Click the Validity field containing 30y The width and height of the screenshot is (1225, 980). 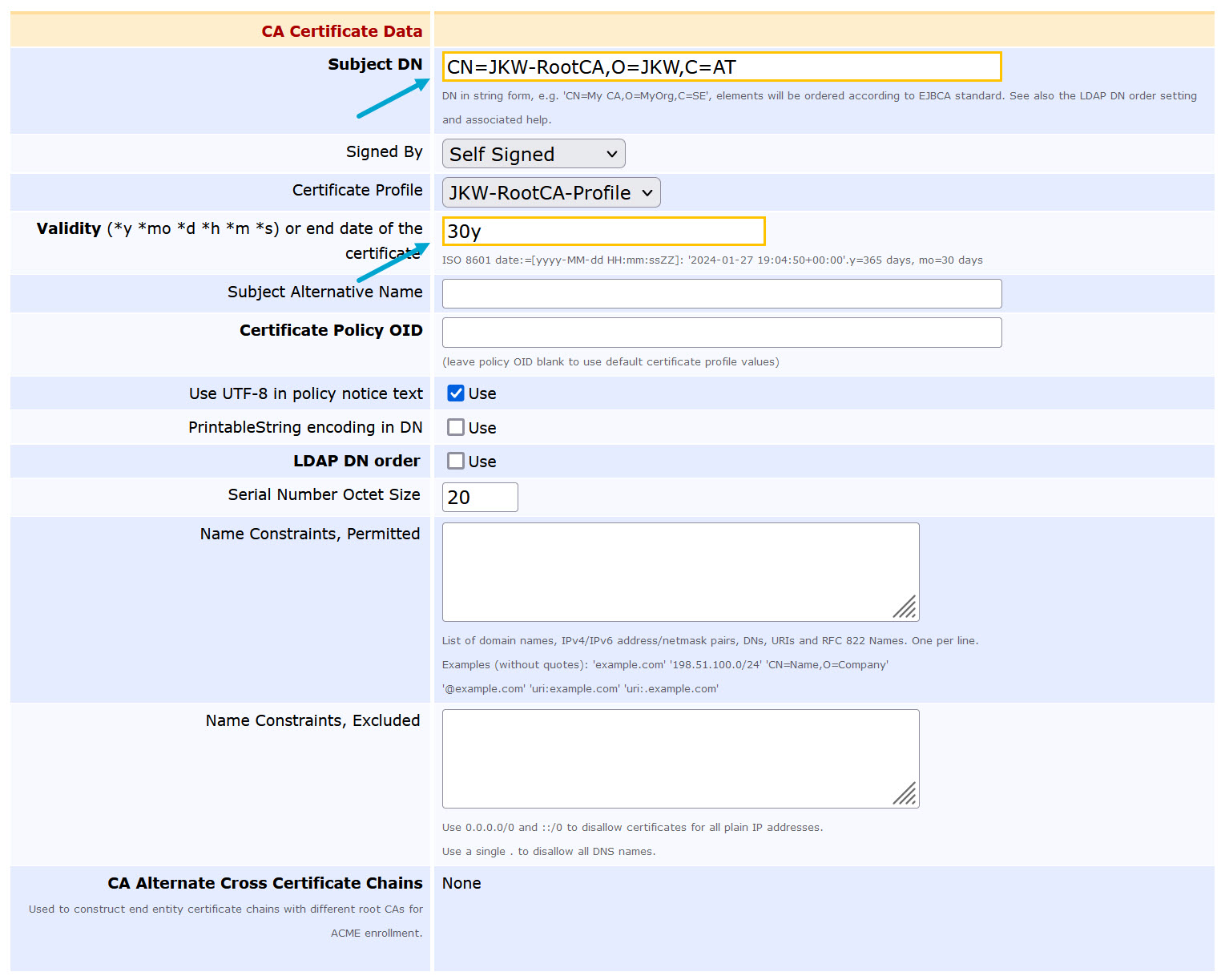tap(603, 232)
